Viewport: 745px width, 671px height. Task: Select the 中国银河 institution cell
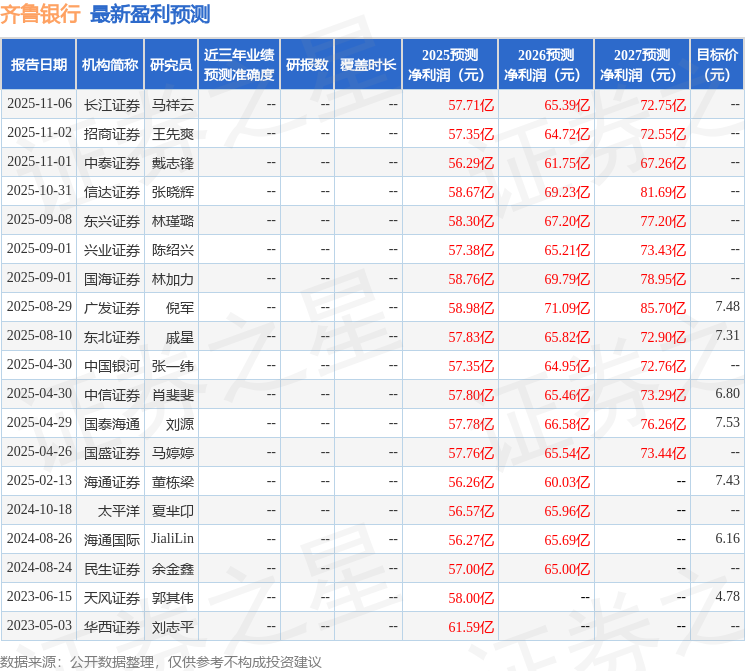112,366
